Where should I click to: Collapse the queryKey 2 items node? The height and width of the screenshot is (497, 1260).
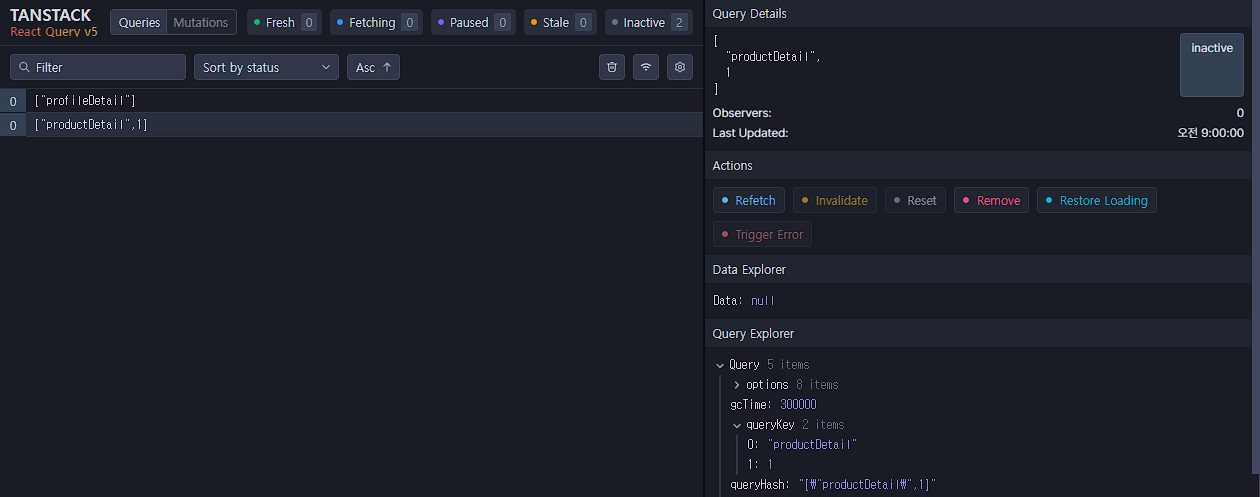click(737, 425)
